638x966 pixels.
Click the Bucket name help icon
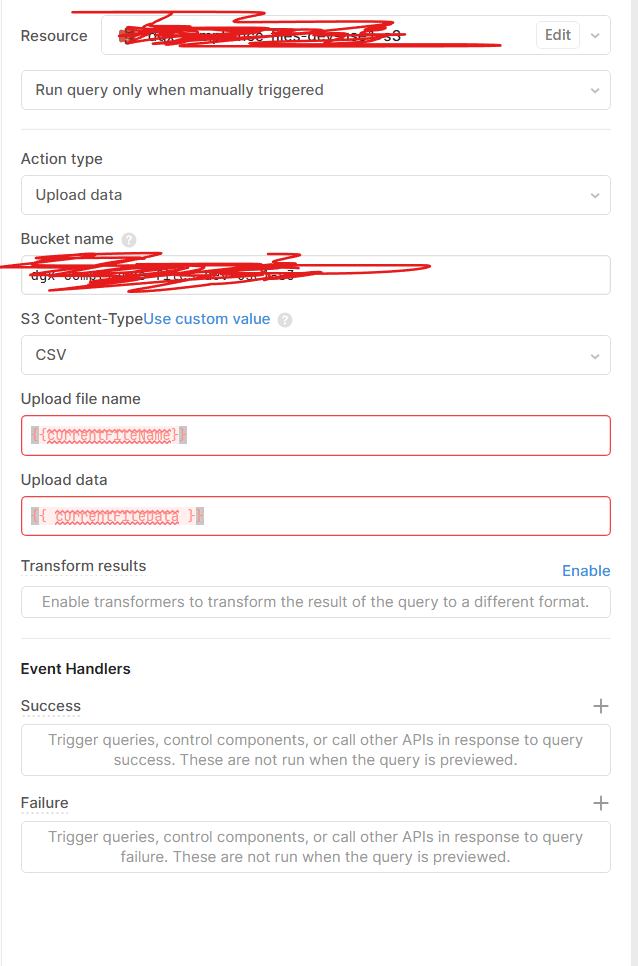click(128, 240)
